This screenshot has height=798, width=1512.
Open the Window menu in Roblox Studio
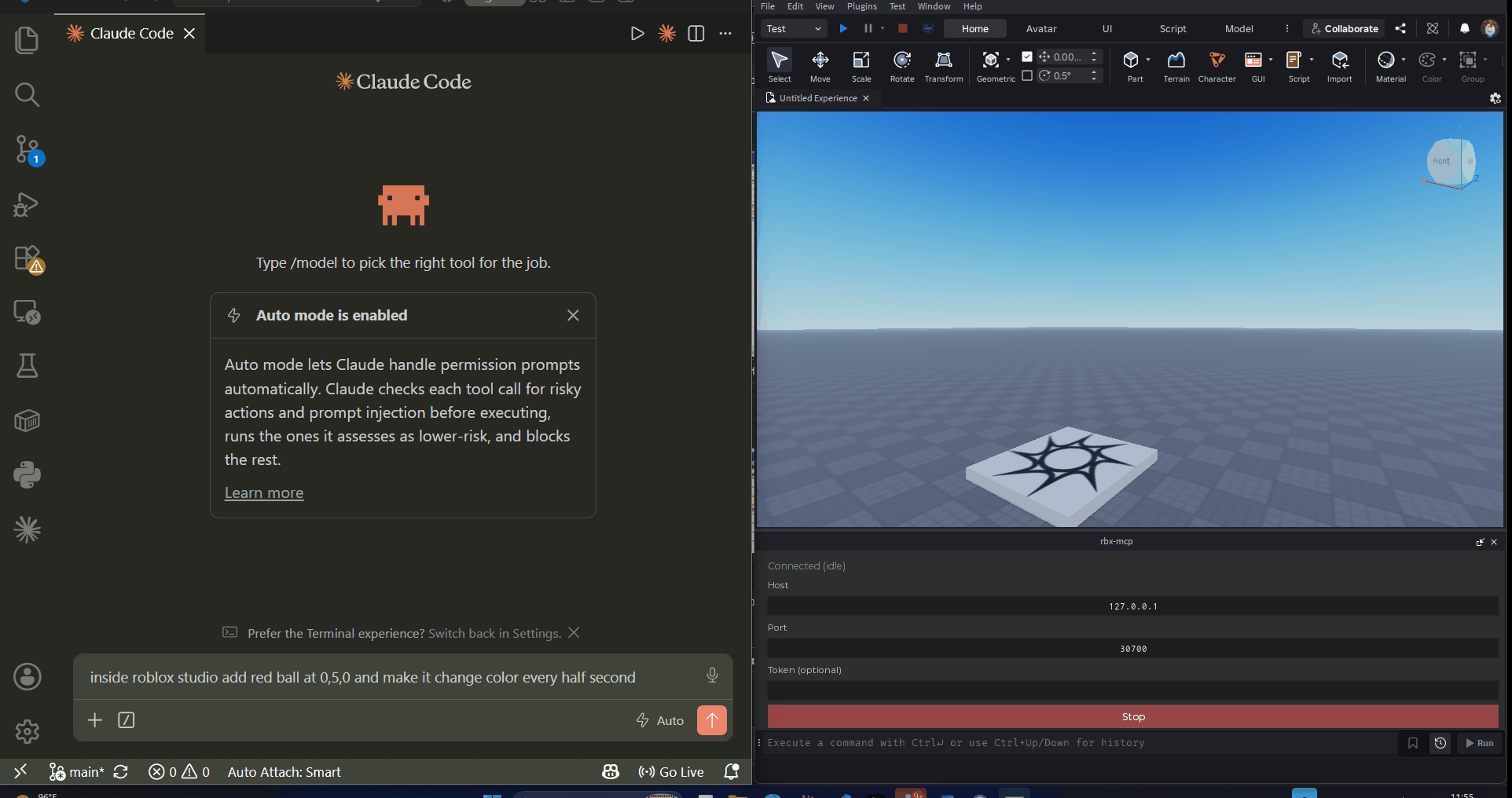[x=934, y=6]
